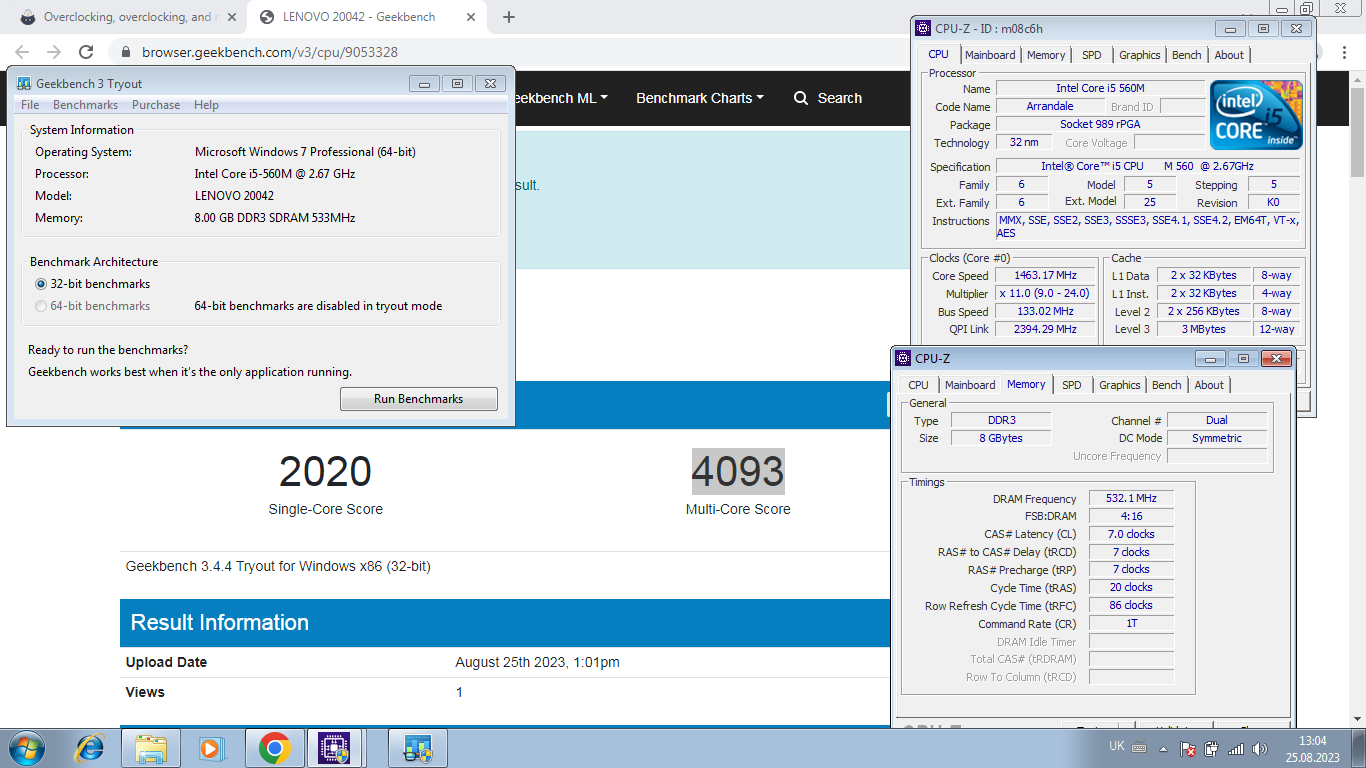
Task: Select 64-bit benchmarks radio button
Action: pos(41,306)
